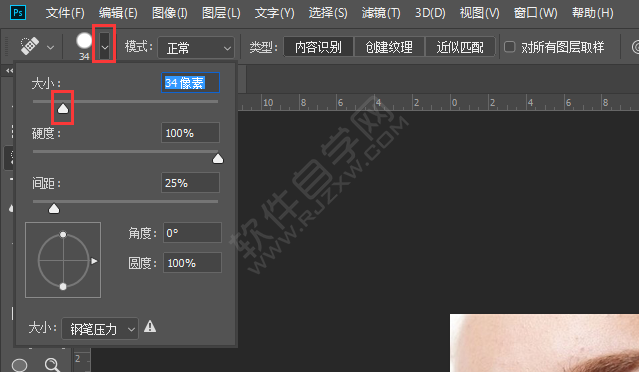Select the Zoom magnifier tool
Screen dimensions: 639x372
tap(53, 365)
